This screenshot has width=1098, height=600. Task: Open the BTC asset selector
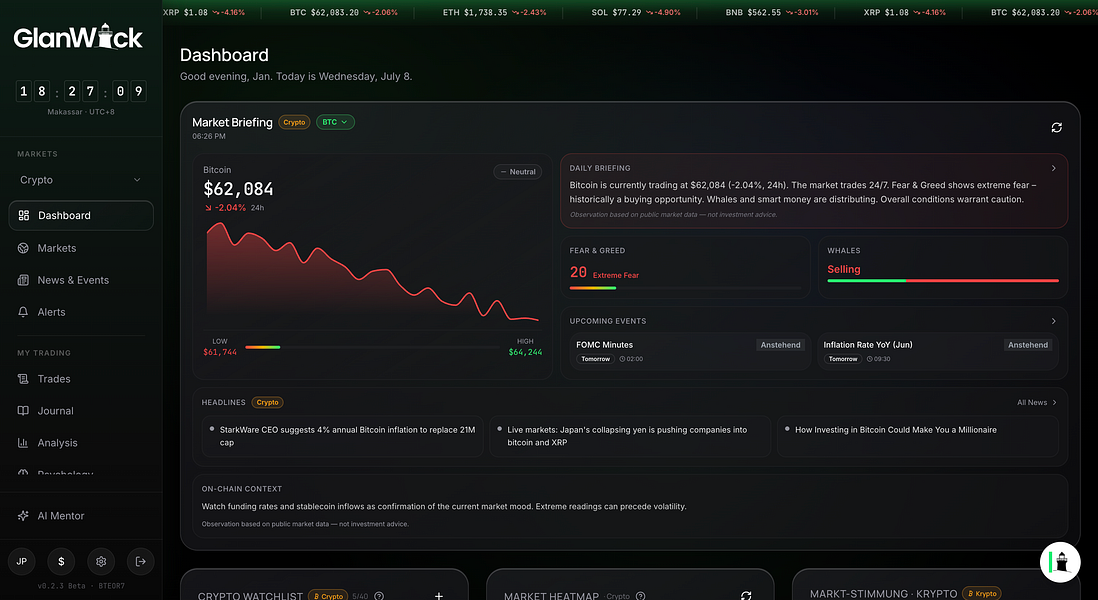click(335, 123)
